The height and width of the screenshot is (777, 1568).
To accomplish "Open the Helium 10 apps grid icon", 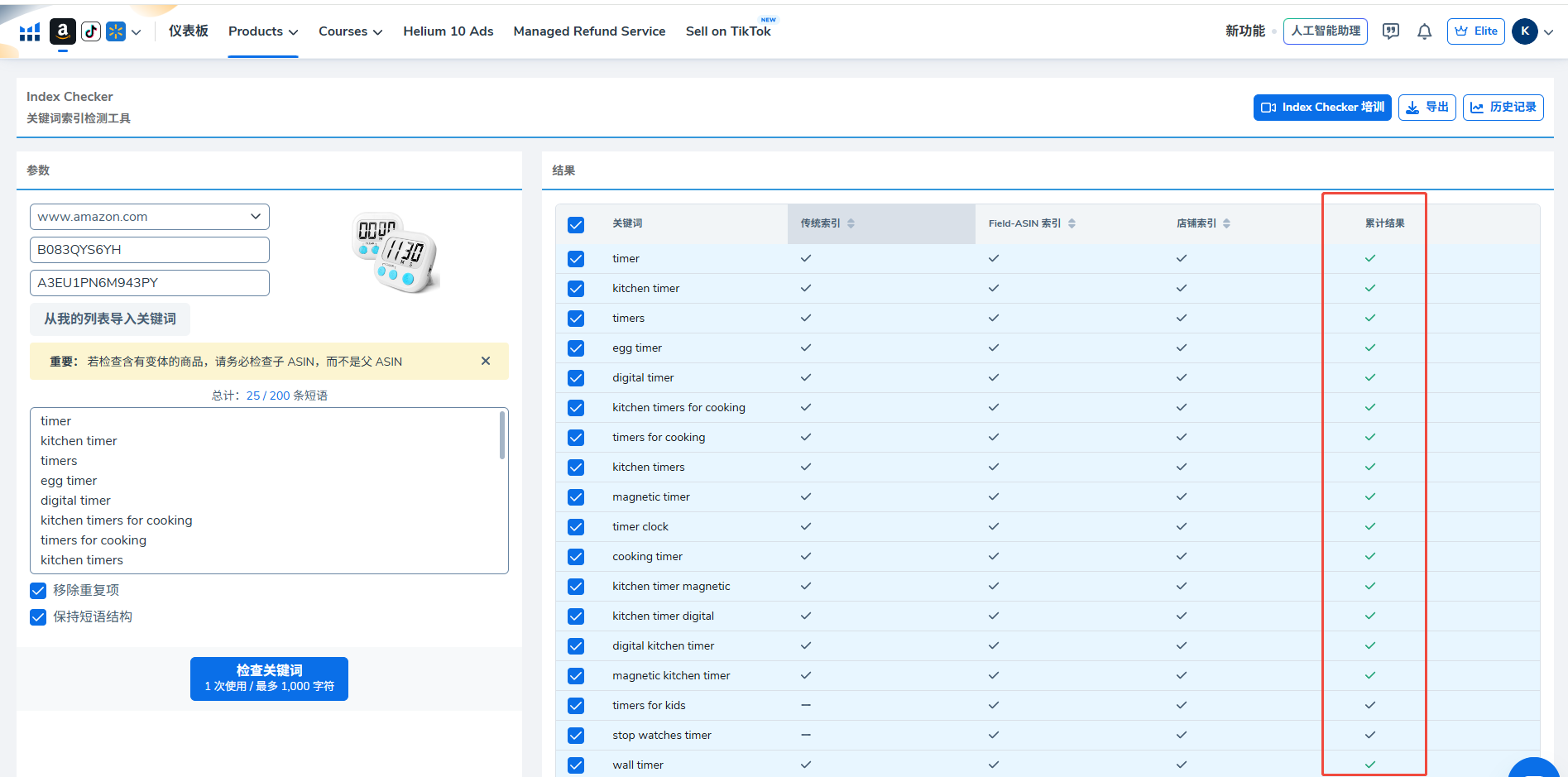I will [x=30, y=32].
